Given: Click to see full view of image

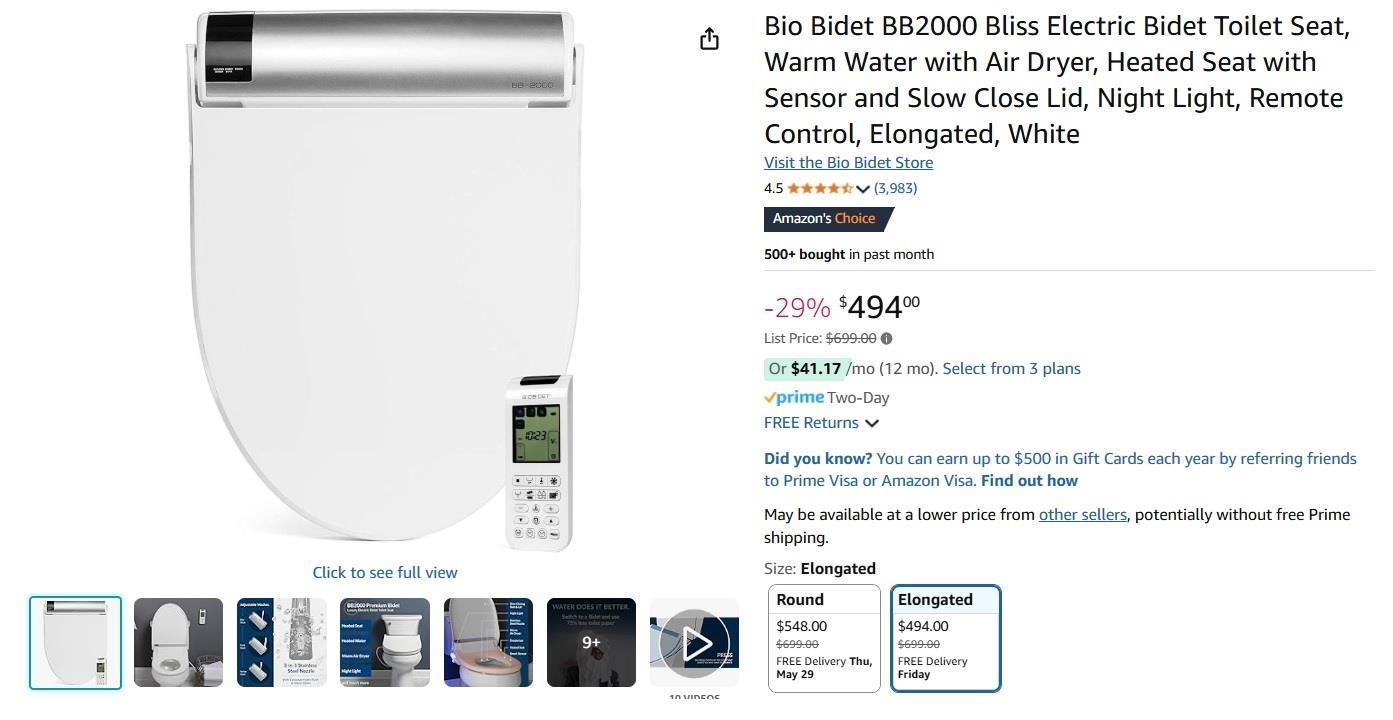Looking at the screenshot, I should (385, 573).
